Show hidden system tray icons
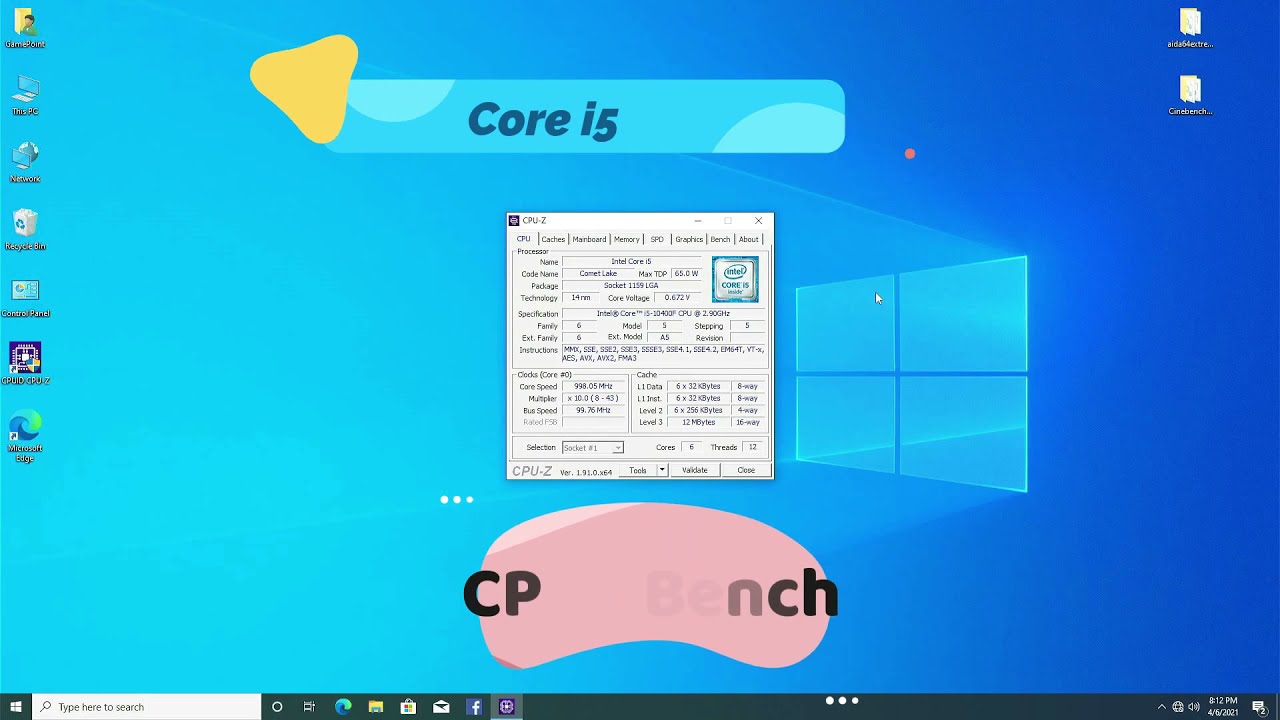The image size is (1280, 720). pos(1161,707)
